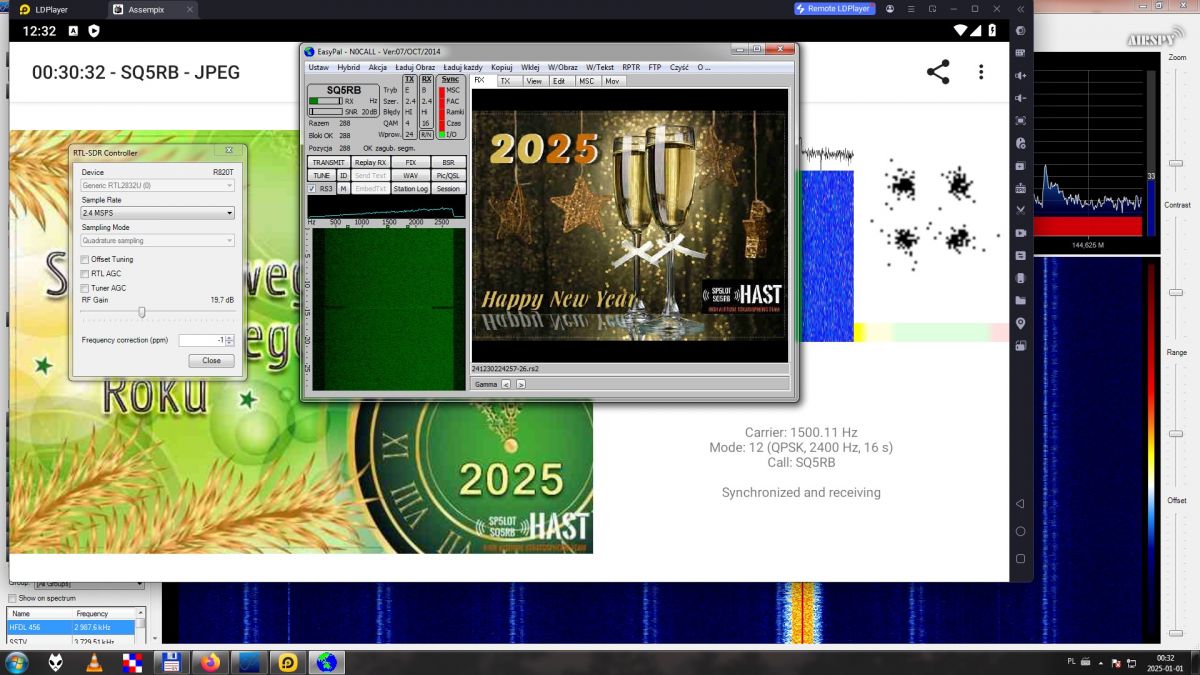Open the checkered red-blue taskbar icon
The image size is (1200, 675).
point(132,661)
